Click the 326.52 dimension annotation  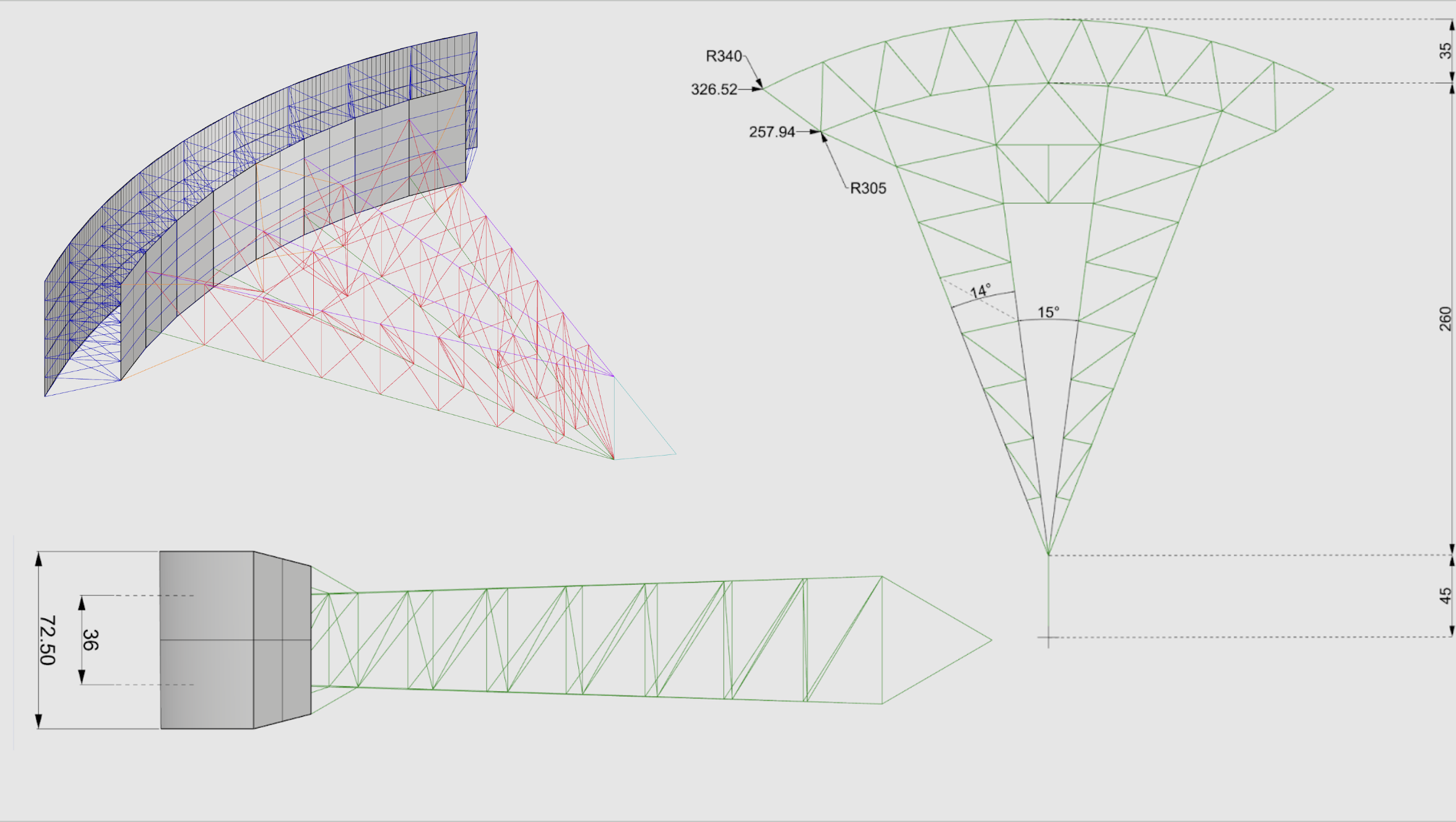pyautogui.click(x=713, y=89)
